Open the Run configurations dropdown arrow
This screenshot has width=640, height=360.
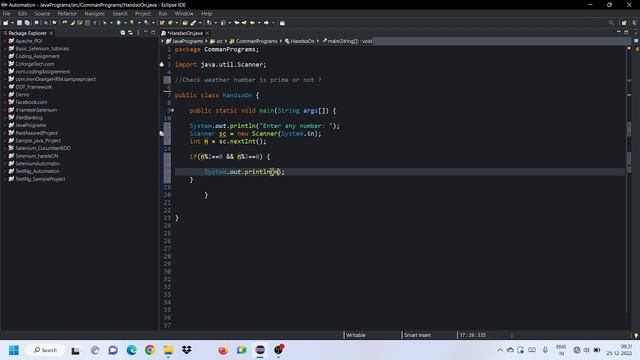click(x=125, y=23)
